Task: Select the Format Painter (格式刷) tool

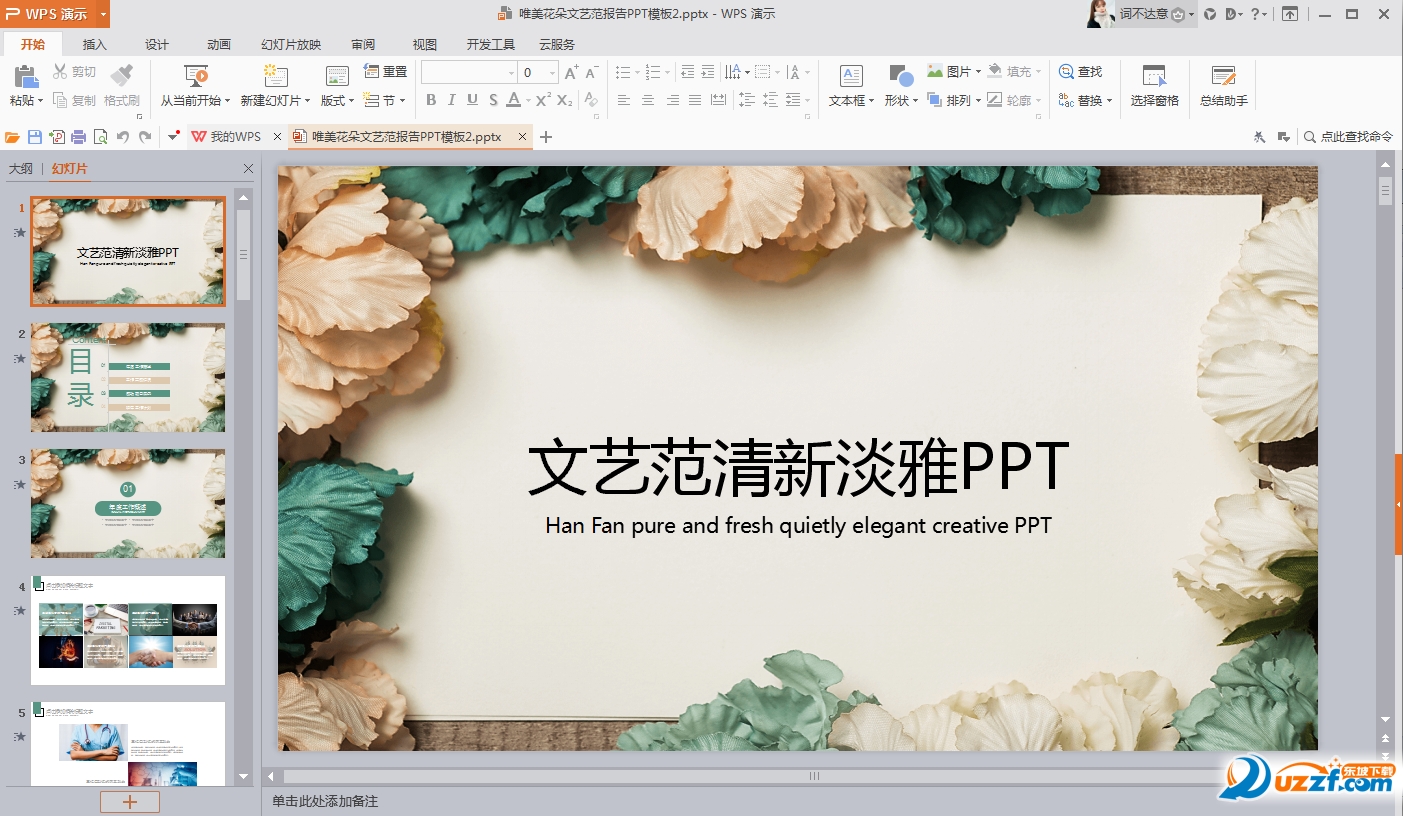Action: pyautogui.click(x=122, y=85)
